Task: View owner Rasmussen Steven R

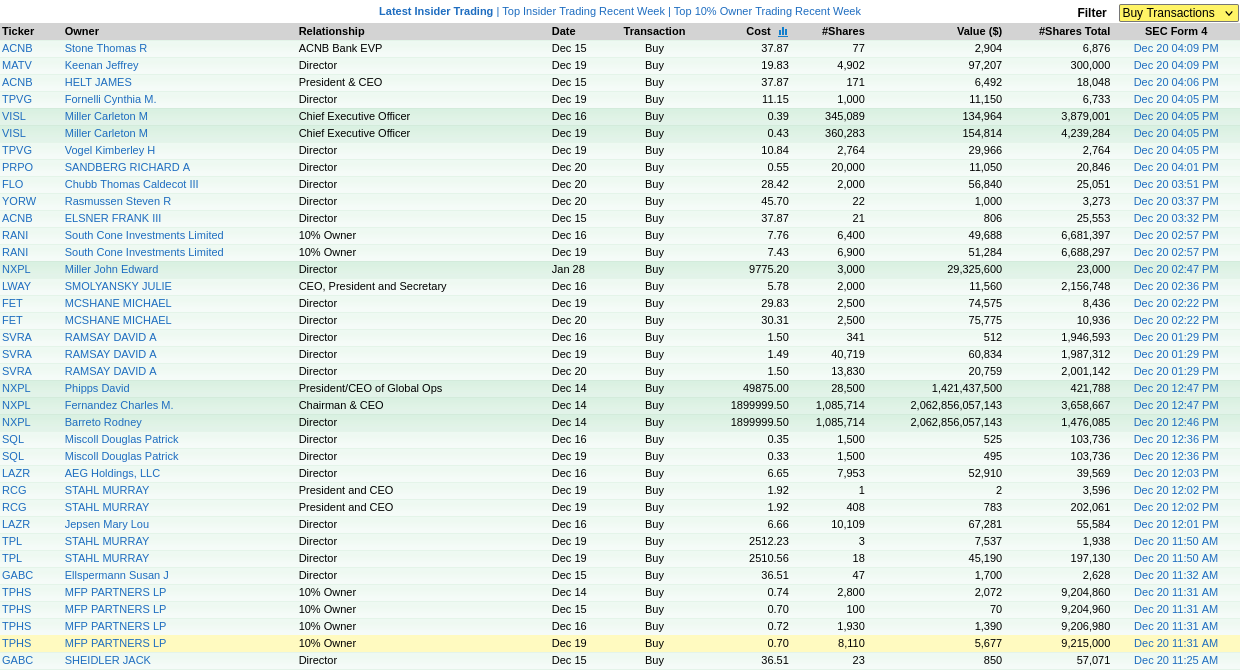Action: click(x=118, y=201)
